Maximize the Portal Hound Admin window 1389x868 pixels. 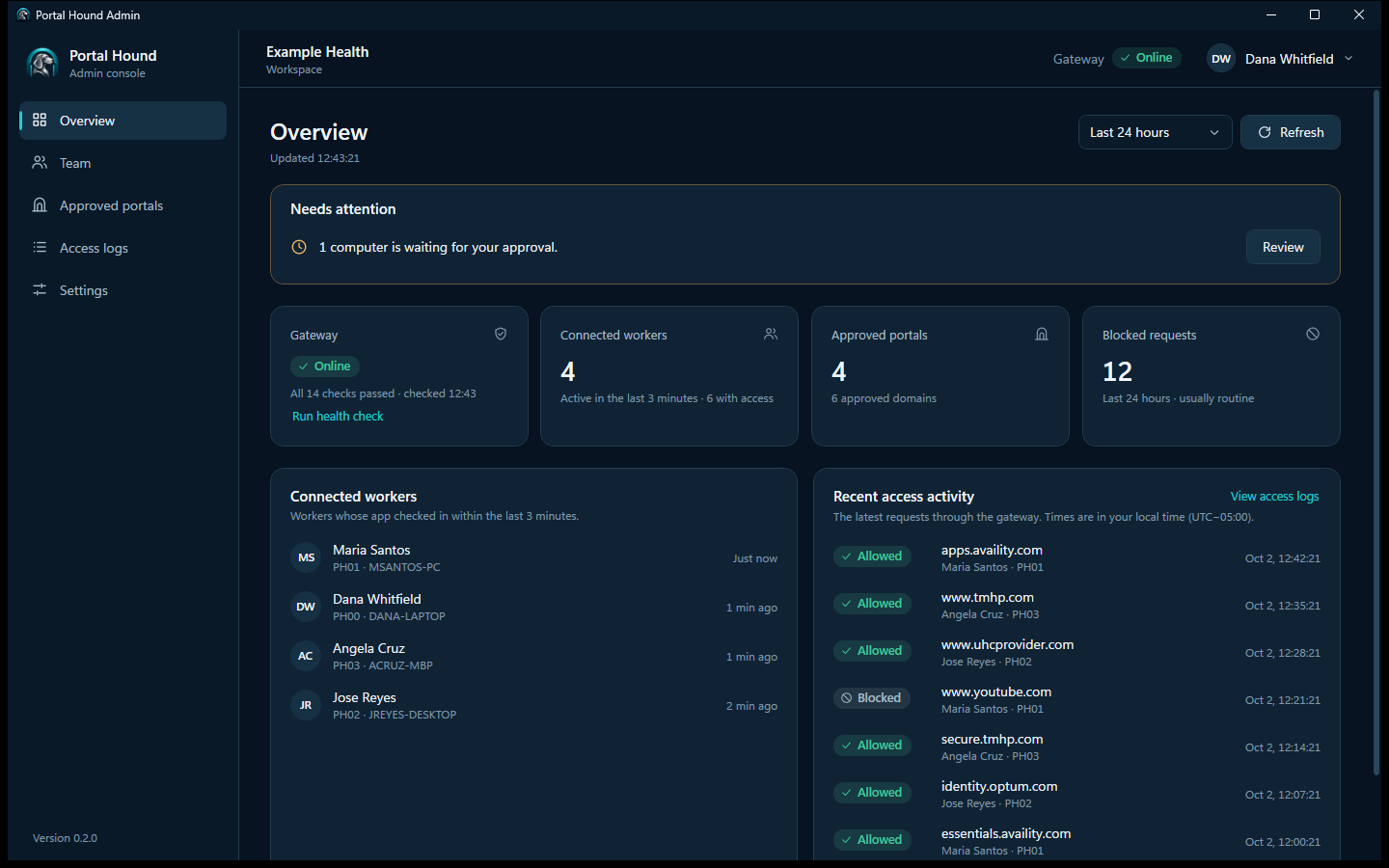1315,14
